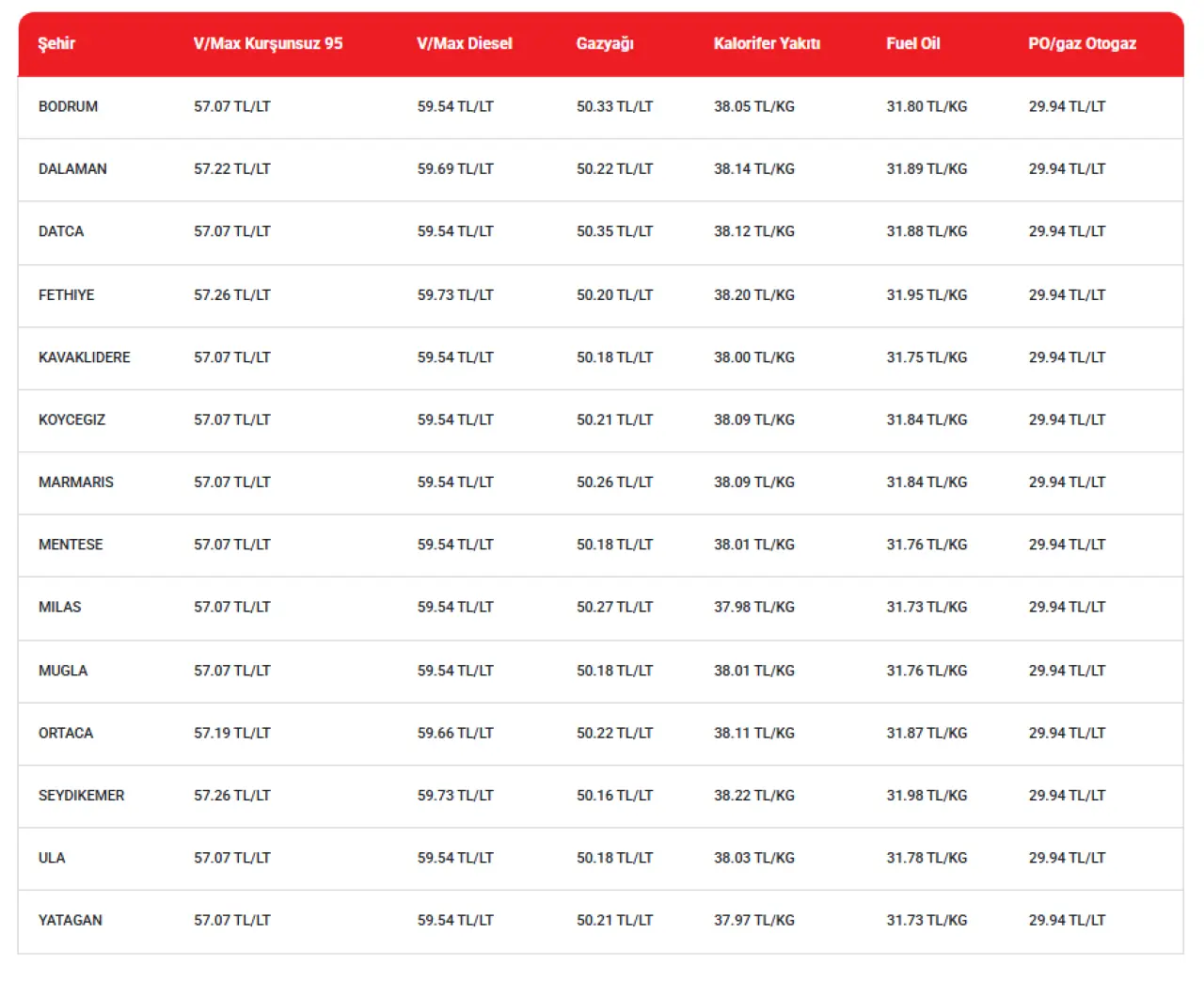Click the DALAMAN city name
This screenshot has width=1204, height=981.
click(72, 169)
